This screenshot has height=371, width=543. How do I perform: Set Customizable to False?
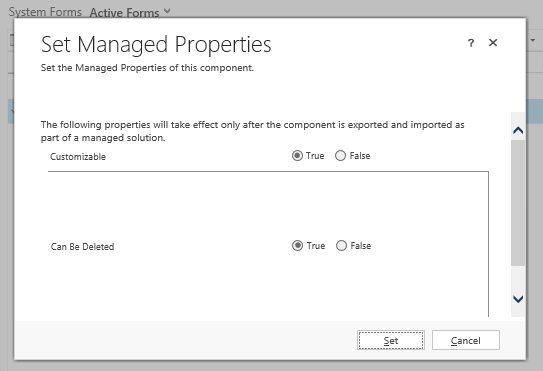click(x=340, y=156)
